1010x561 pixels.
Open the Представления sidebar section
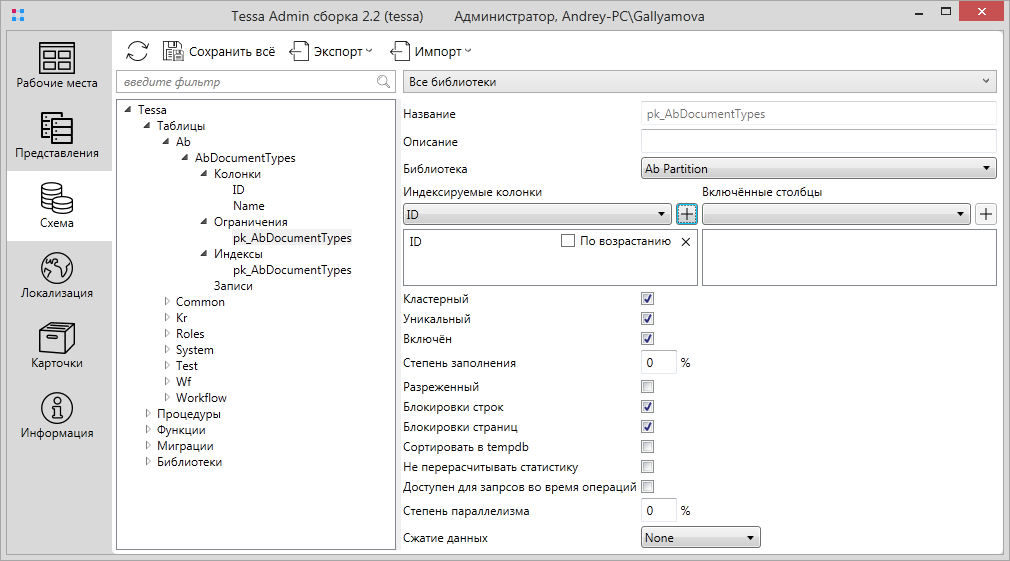[57, 135]
